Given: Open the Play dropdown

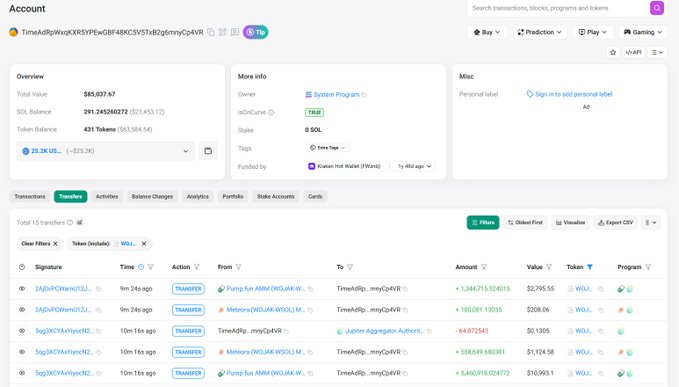Looking at the screenshot, I should (592, 32).
